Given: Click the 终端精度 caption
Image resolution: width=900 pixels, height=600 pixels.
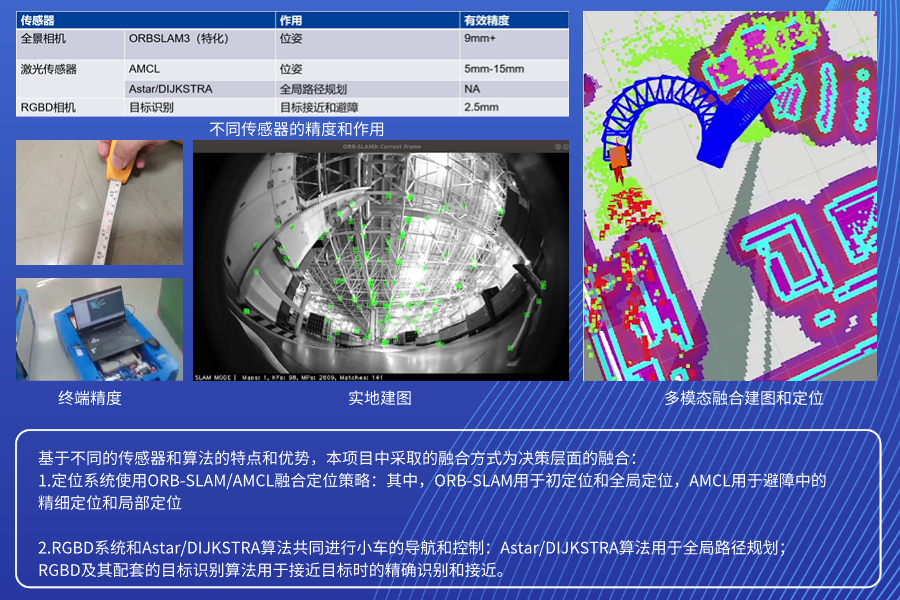Looking at the screenshot, I should click(x=90, y=398).
